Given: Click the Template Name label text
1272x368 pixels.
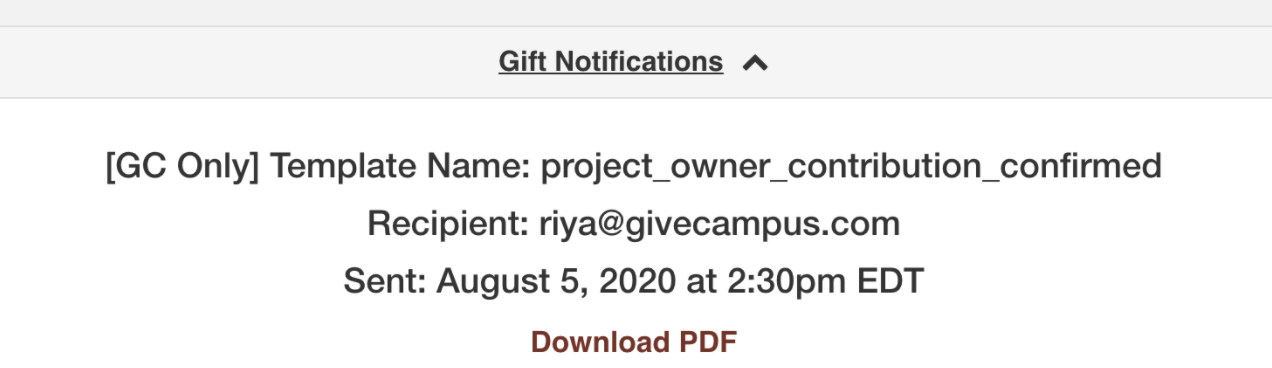Looking at the screenshot, I should tap(401, 165).
